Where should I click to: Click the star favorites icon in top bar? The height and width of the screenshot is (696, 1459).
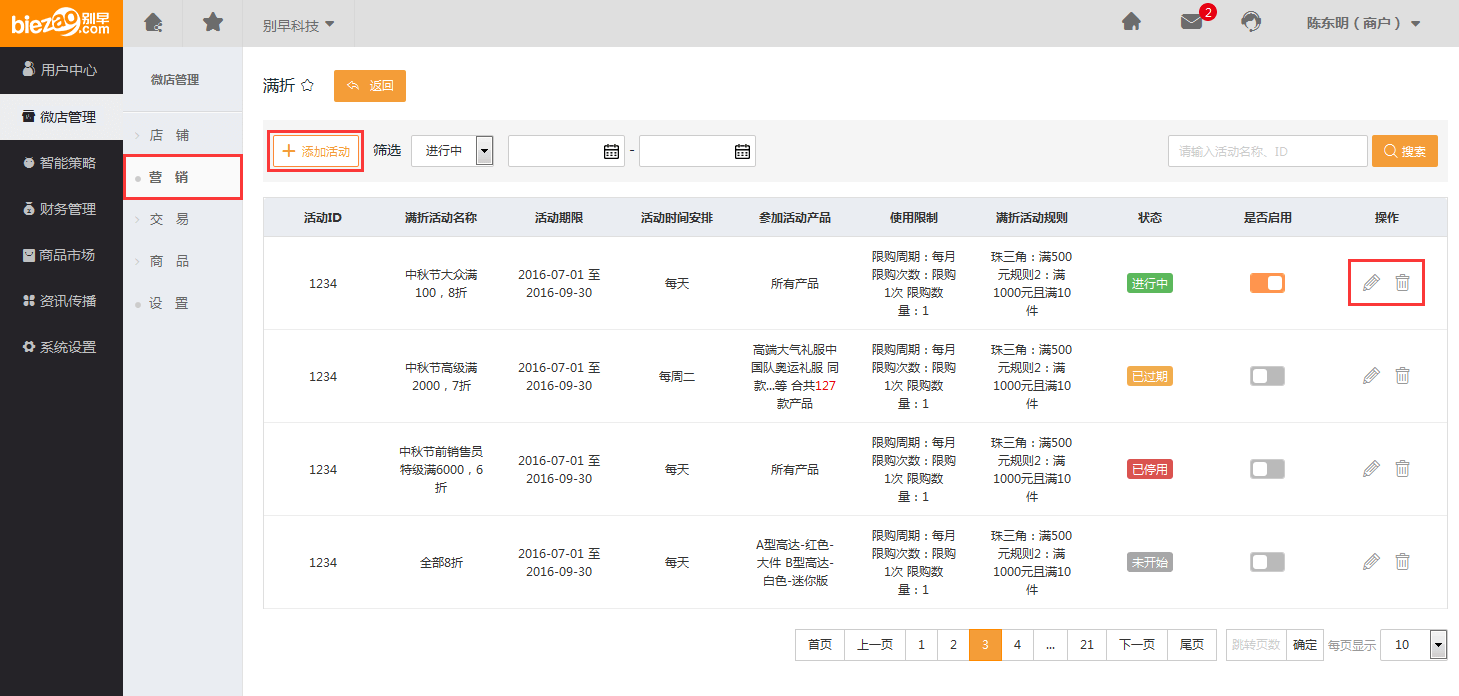(x=213, y=22)
